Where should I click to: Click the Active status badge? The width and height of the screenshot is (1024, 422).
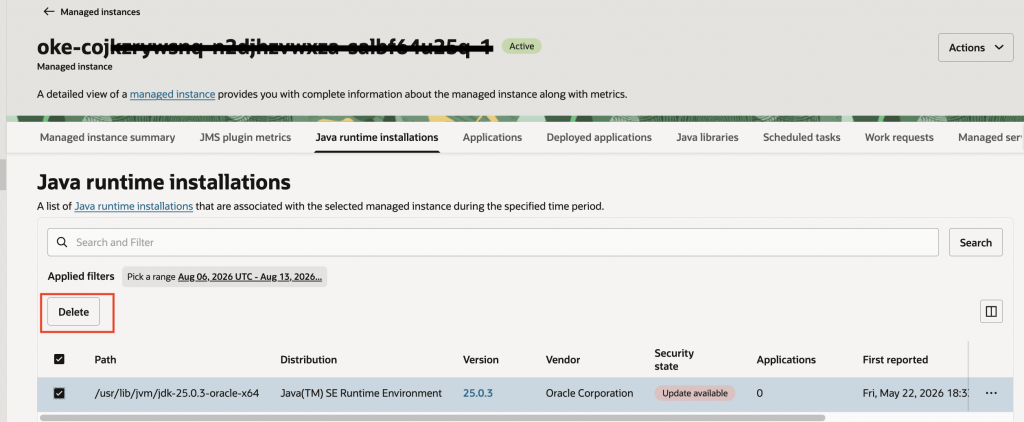pos(522,46)
